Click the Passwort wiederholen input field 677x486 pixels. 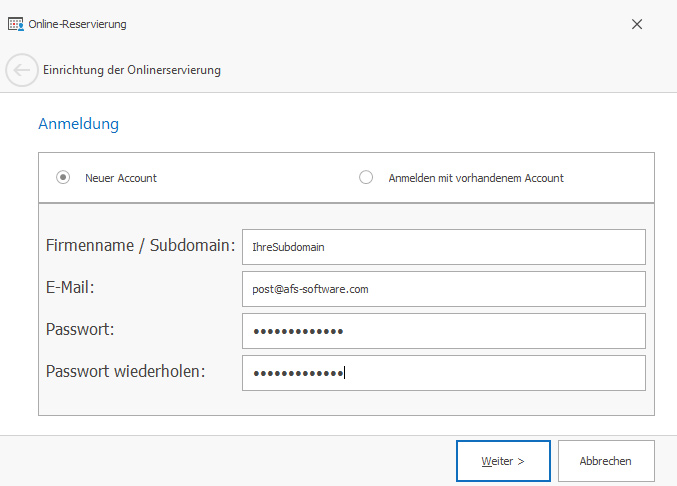(444, 373)
